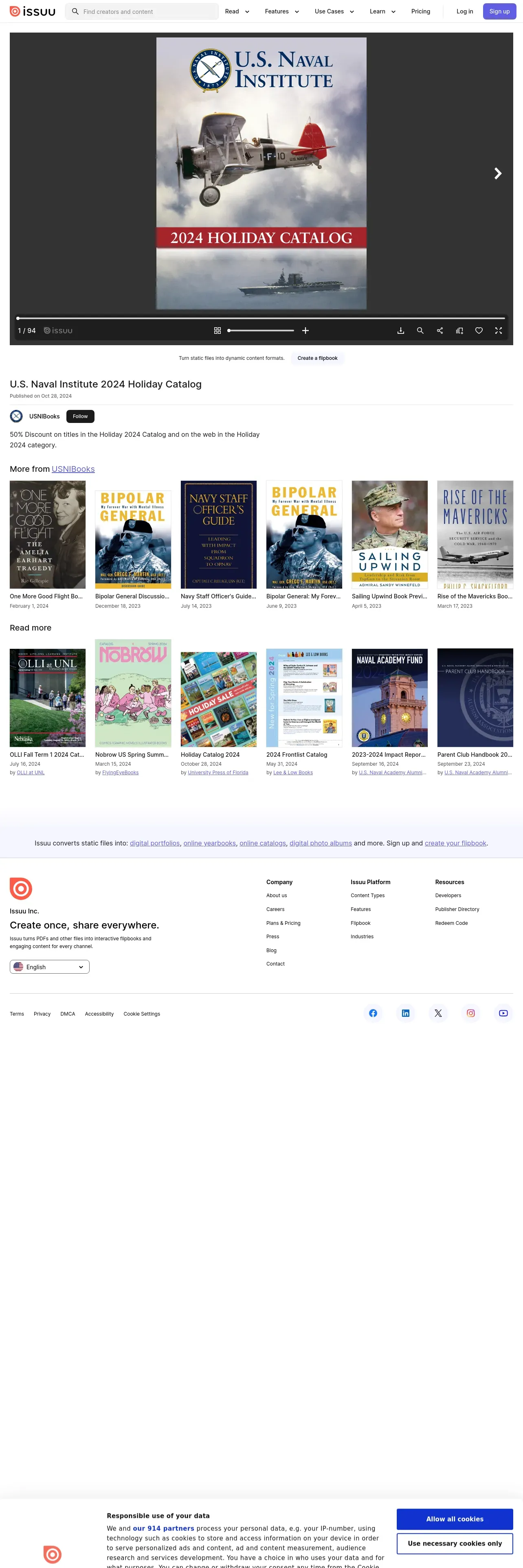The width and height of the screenshot is (523, 1568).
Task: Open Publisher Directory in footer
Action: pos(457,909)
